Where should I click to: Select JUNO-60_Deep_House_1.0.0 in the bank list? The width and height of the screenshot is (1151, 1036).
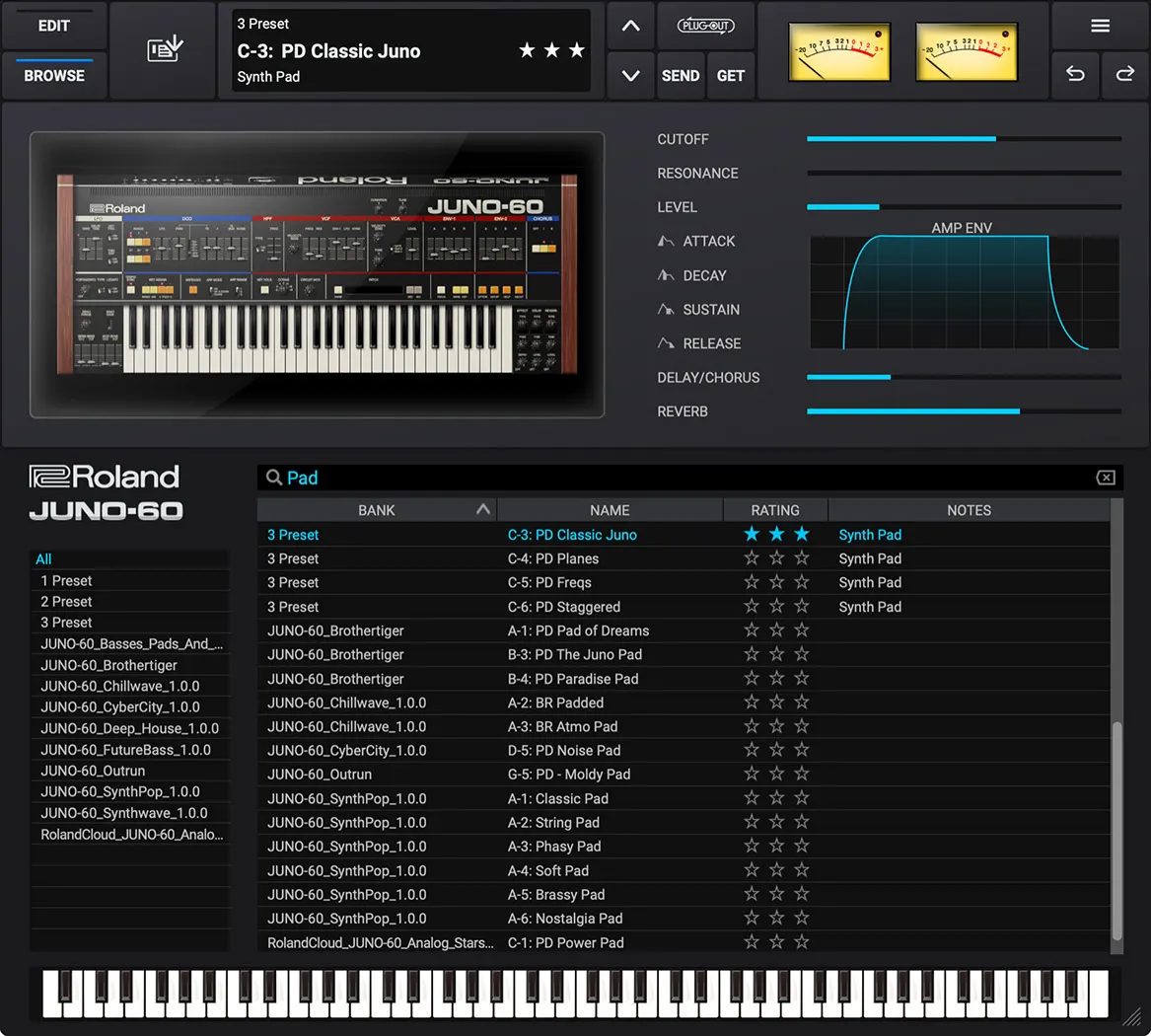(x=129, y=727)
